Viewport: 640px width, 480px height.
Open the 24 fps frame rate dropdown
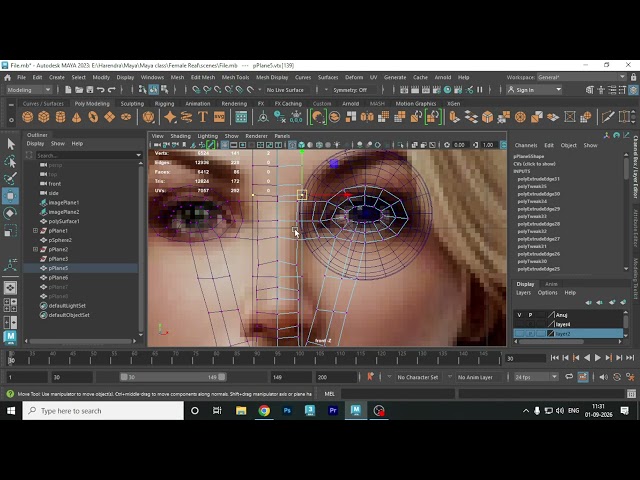[536, 377]
